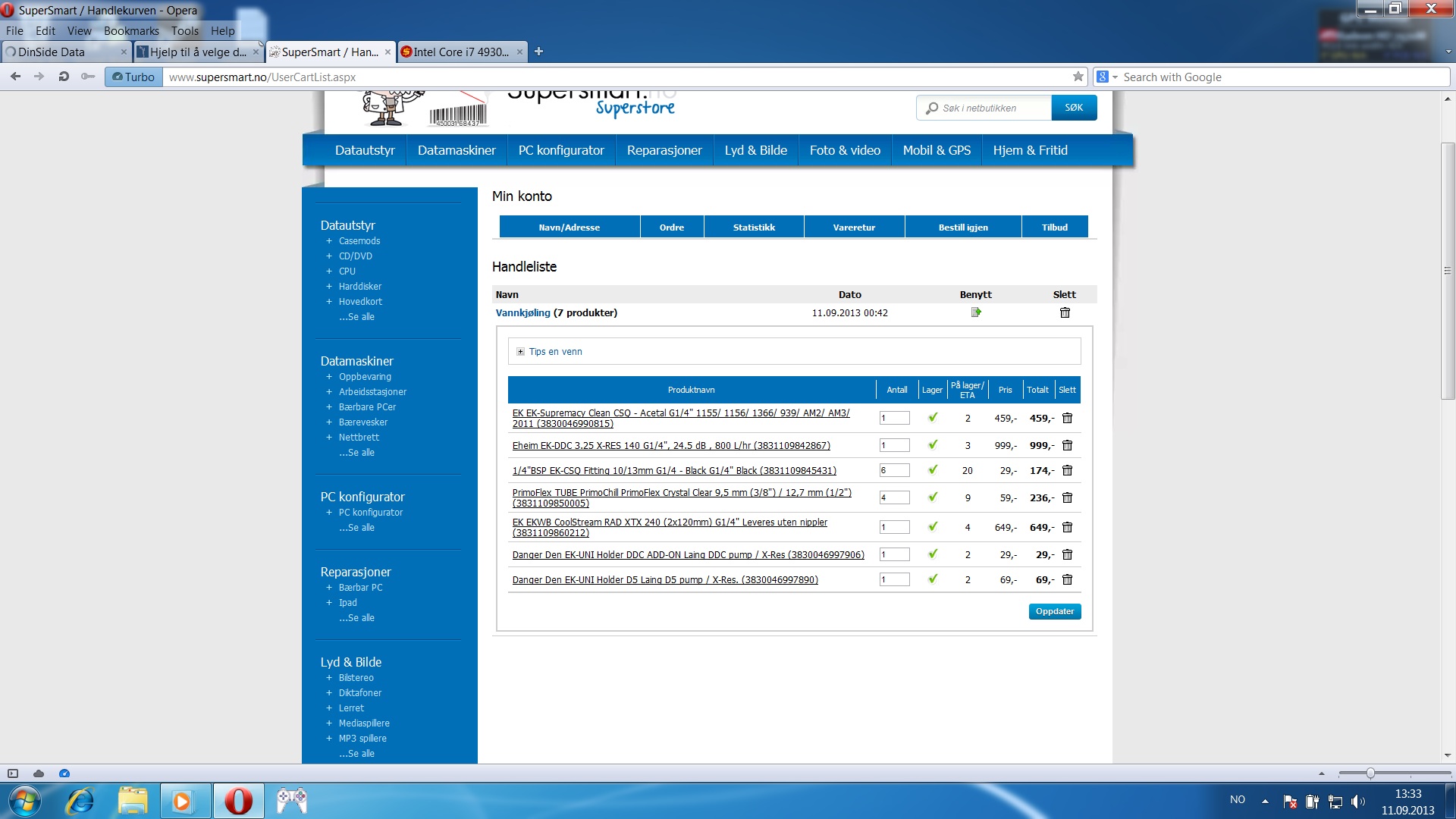Select the Vareretur account tab
The height and width of the screenshot is (819, 1456).
pyautogui.click(x=854, y=227)
